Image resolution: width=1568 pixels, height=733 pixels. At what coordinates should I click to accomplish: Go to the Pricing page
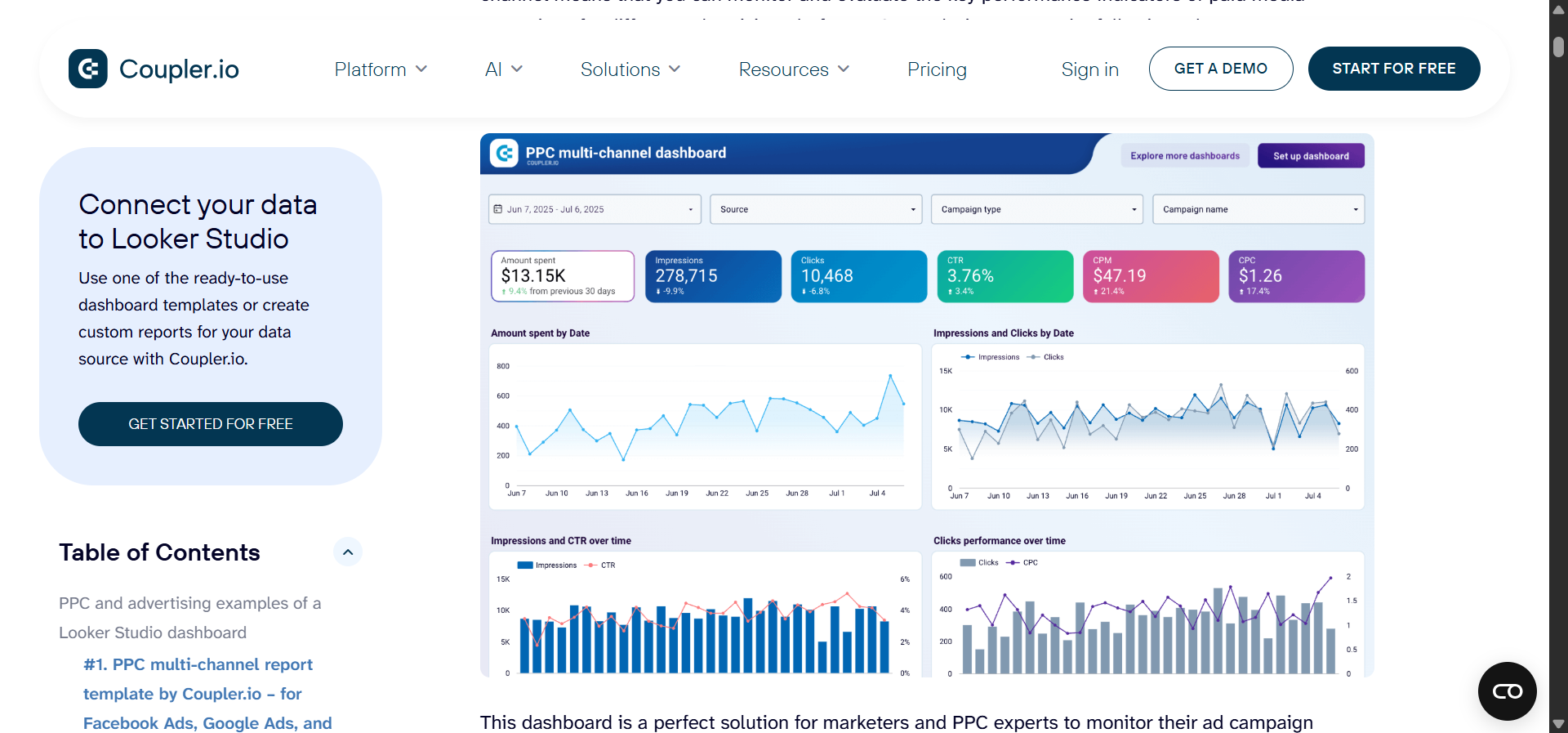coord(937,69)
